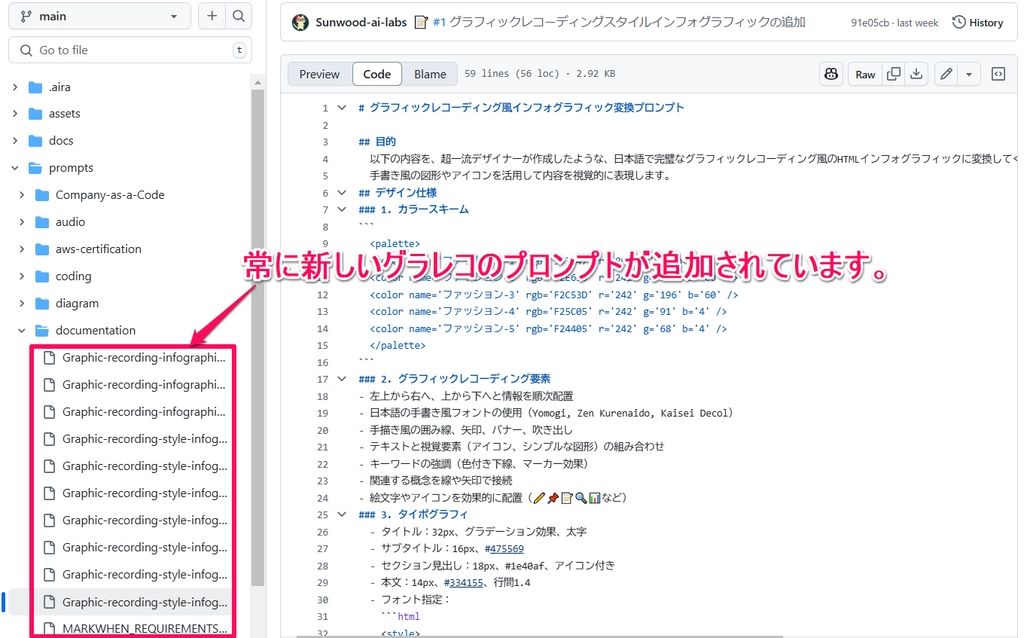
Task: Edit file with the pencil icon
Action: pos(946,74)
